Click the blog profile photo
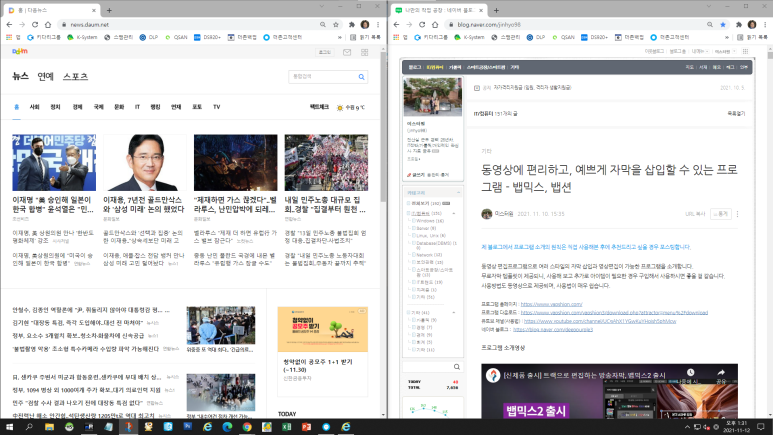773x435 pixels. pyautogui.click(x=432, y=96)
